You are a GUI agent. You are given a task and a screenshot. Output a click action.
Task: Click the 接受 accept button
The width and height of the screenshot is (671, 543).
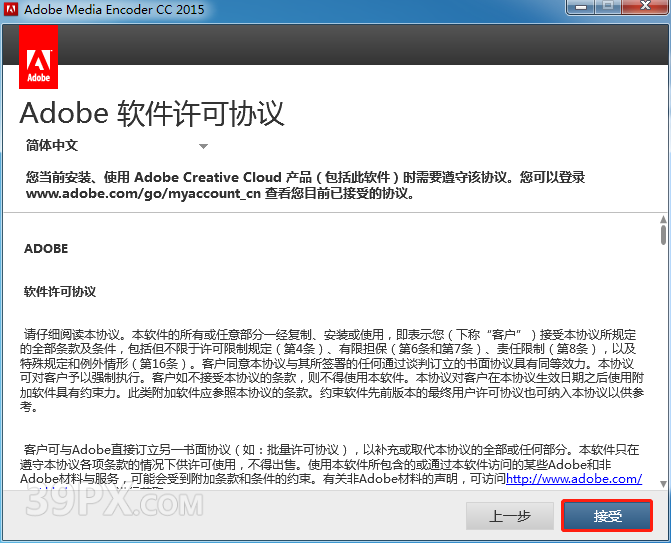click(x=607, y=516)
